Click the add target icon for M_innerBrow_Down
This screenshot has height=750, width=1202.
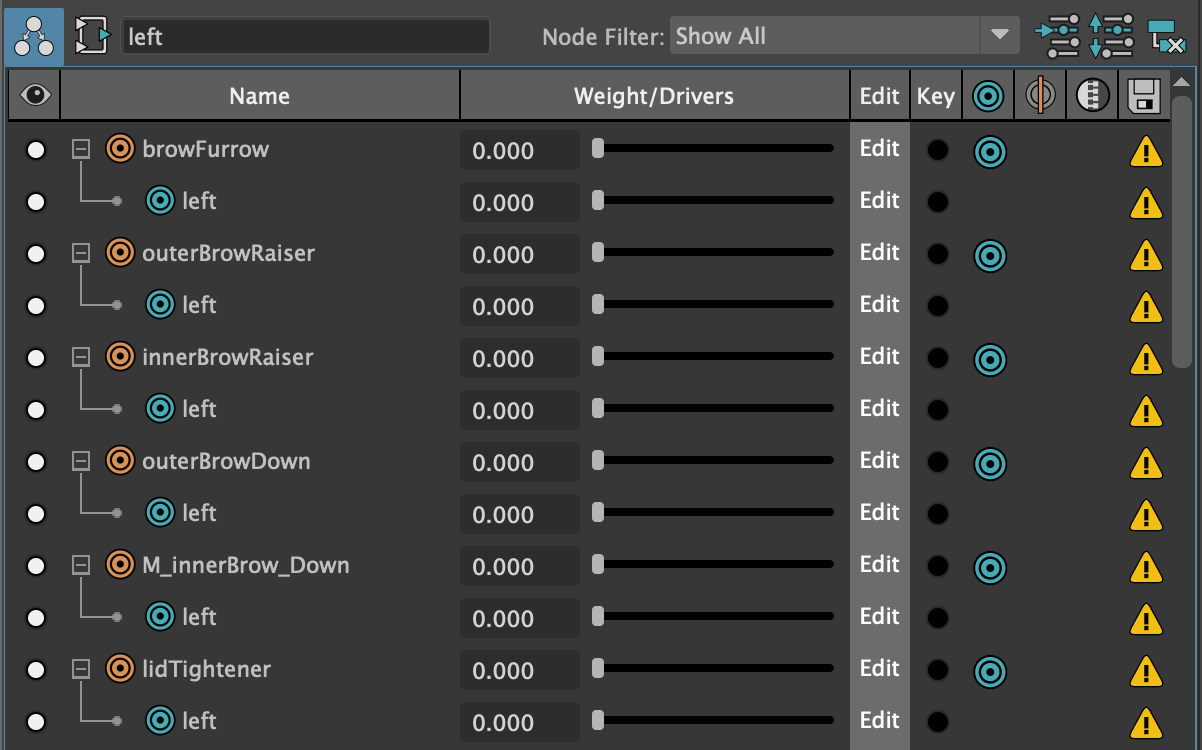point(989,567)
